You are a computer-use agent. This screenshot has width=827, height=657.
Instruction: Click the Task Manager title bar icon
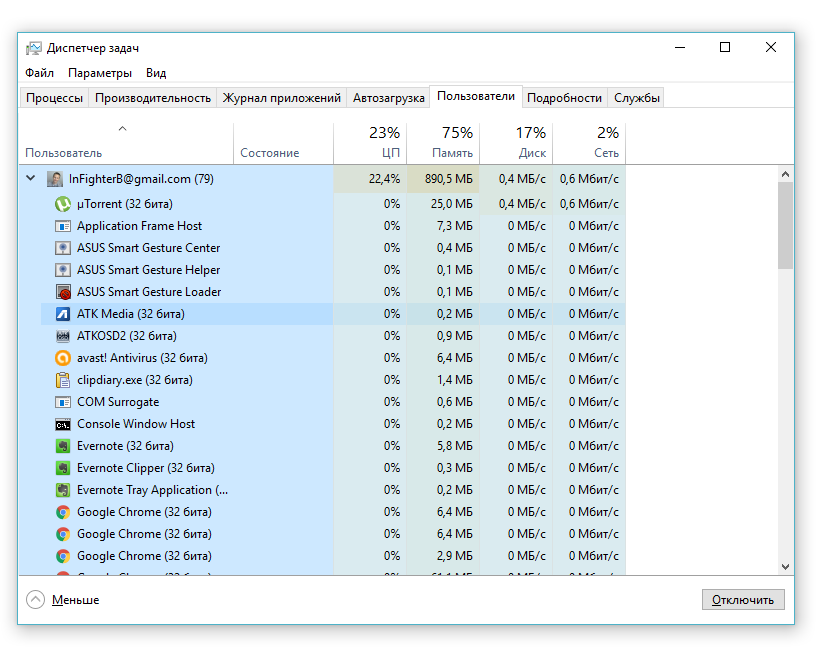point(33,49)
